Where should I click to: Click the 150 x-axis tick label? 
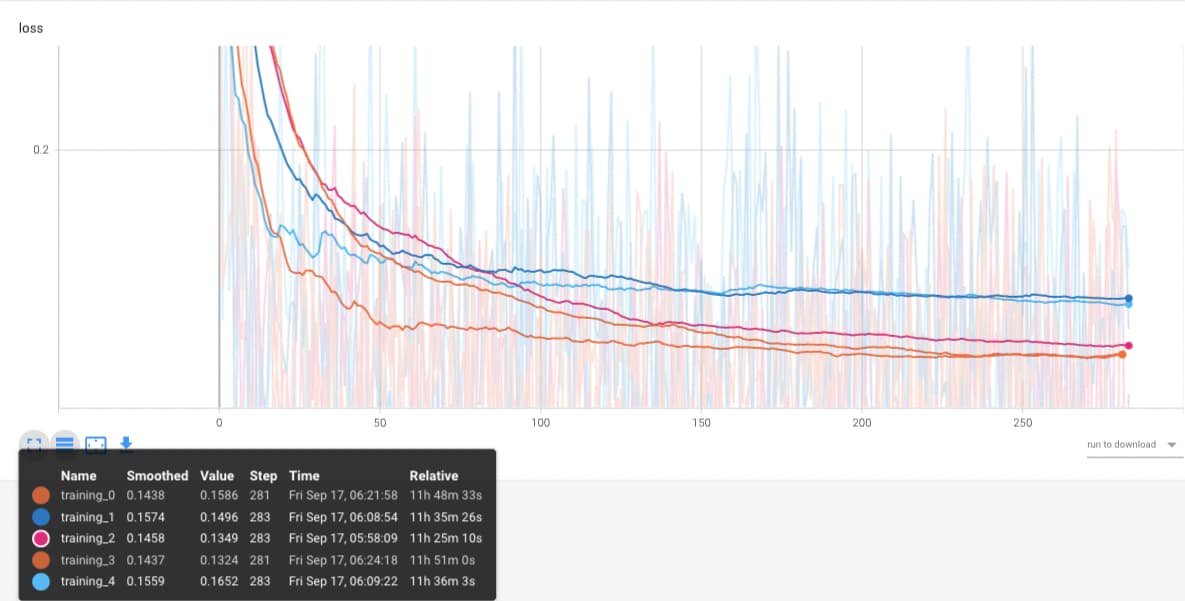tap(701, 423)
